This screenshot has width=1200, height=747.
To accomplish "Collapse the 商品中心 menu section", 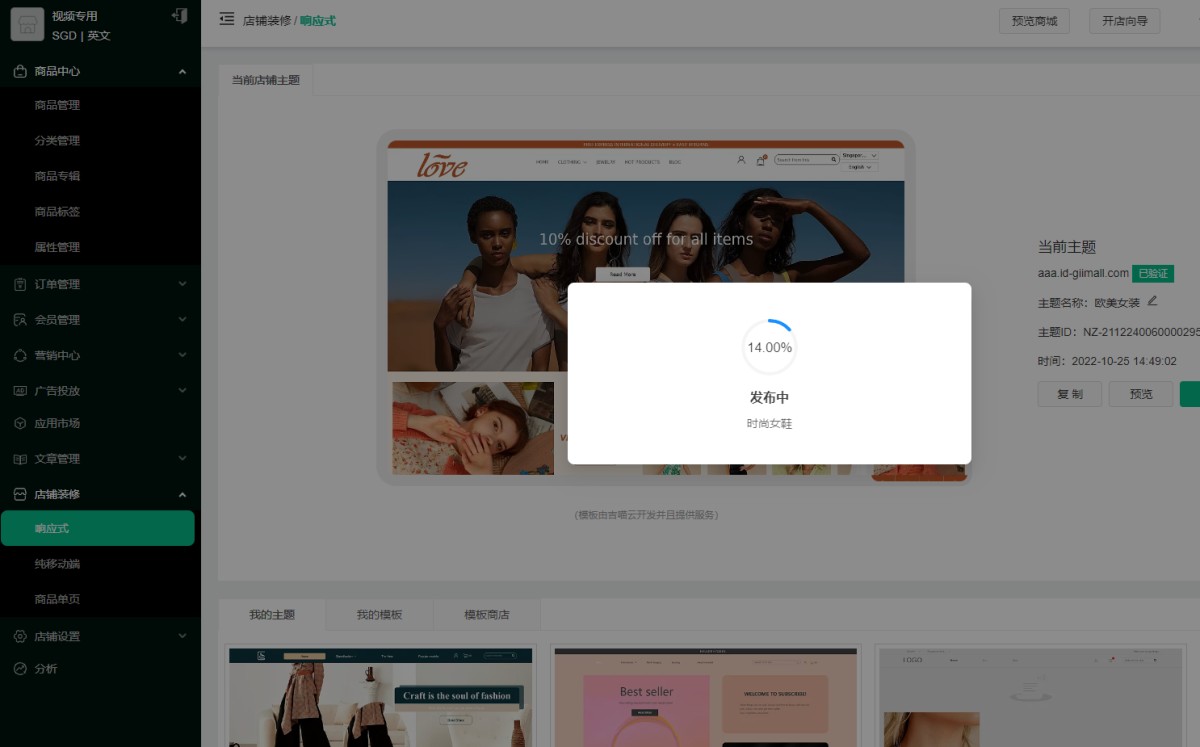I will pyautogui.click(x=182, y=72).
